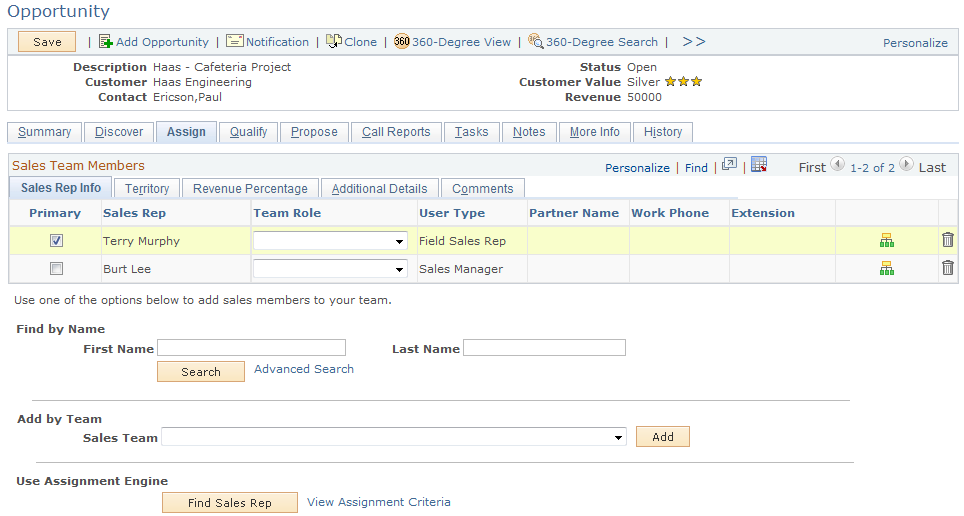Click the toolbar Personalize link
This screenshot has height=516, width=964.
[x=915, y=43]
